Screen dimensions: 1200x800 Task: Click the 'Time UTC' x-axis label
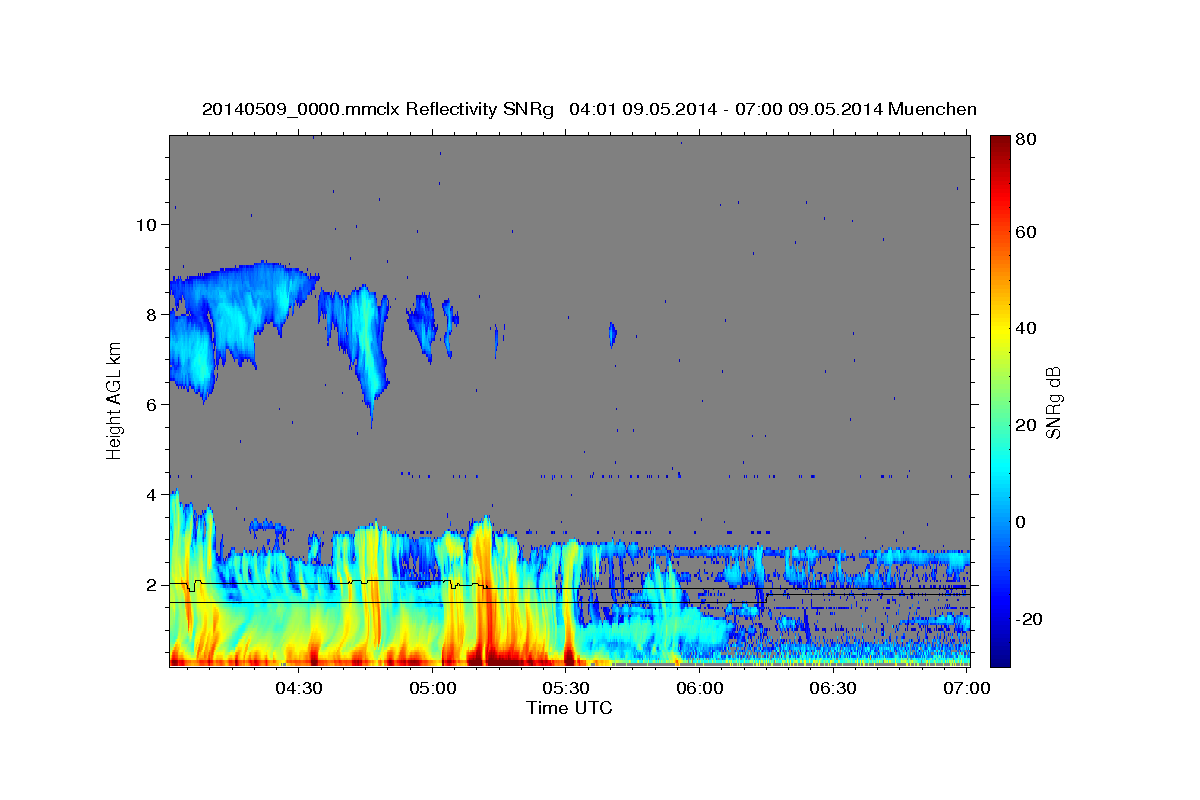(x=569, y=708)
